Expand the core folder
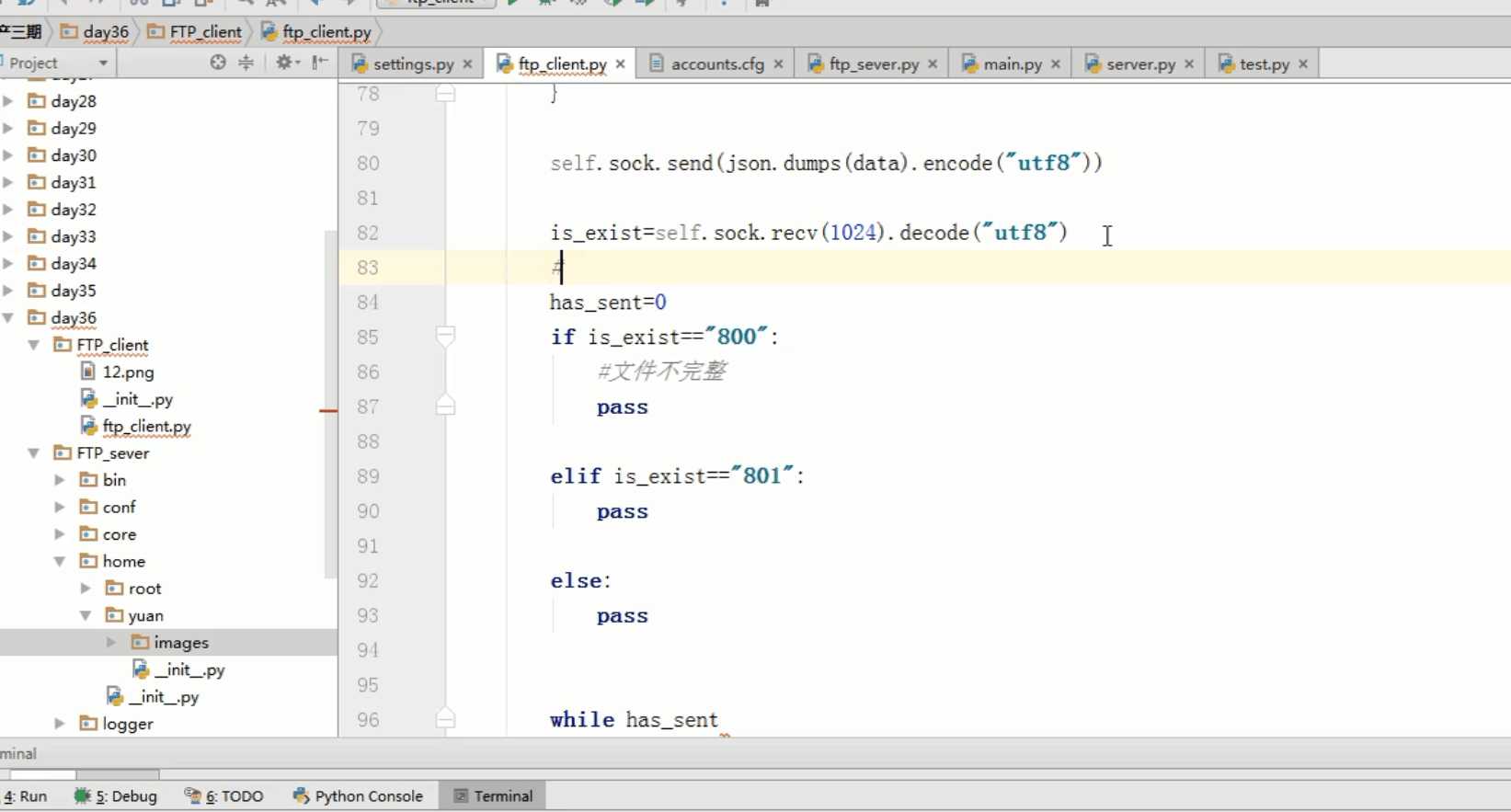1511x812 pixels. pyautogui.click(x=60, y=534)
